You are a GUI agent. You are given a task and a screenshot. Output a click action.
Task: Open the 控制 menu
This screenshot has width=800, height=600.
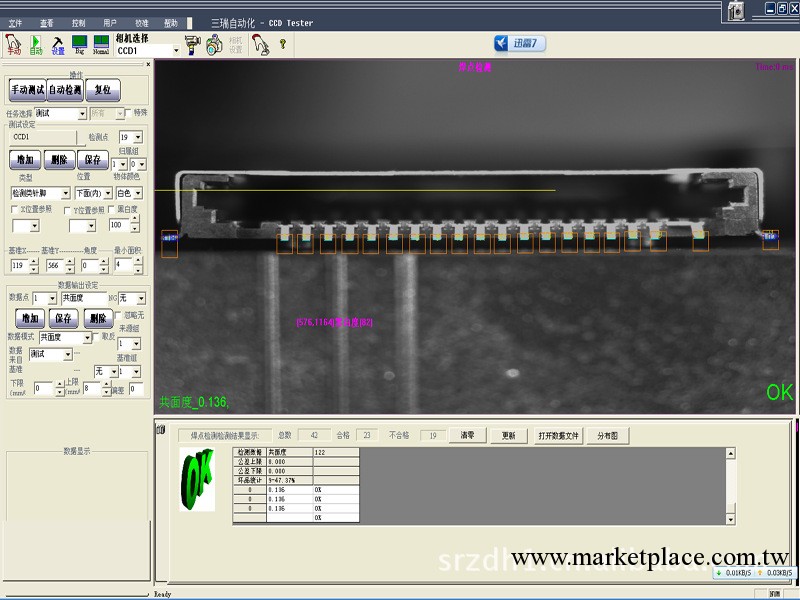point(78,23)
